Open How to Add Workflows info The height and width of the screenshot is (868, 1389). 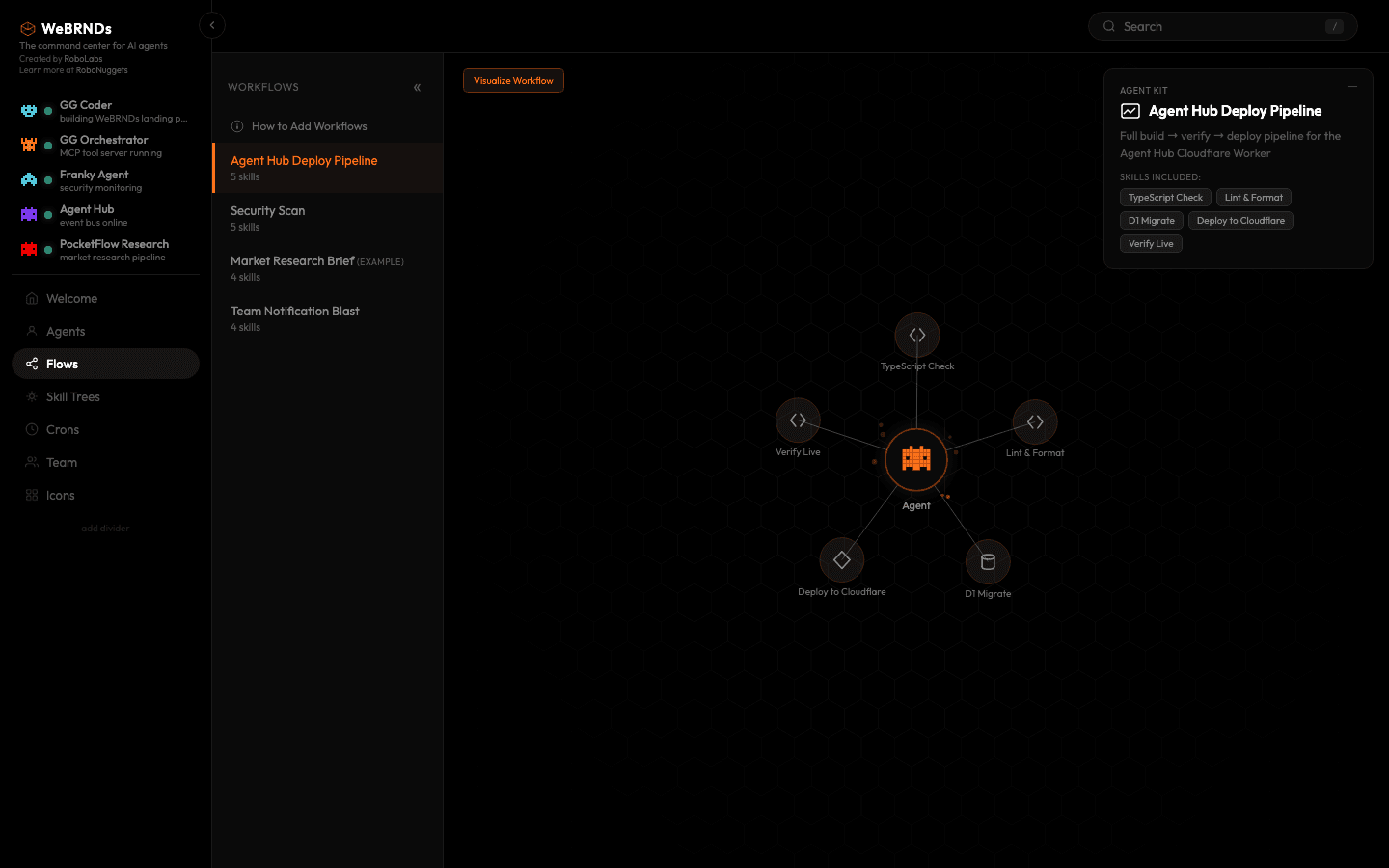click(x=309, y=126)
